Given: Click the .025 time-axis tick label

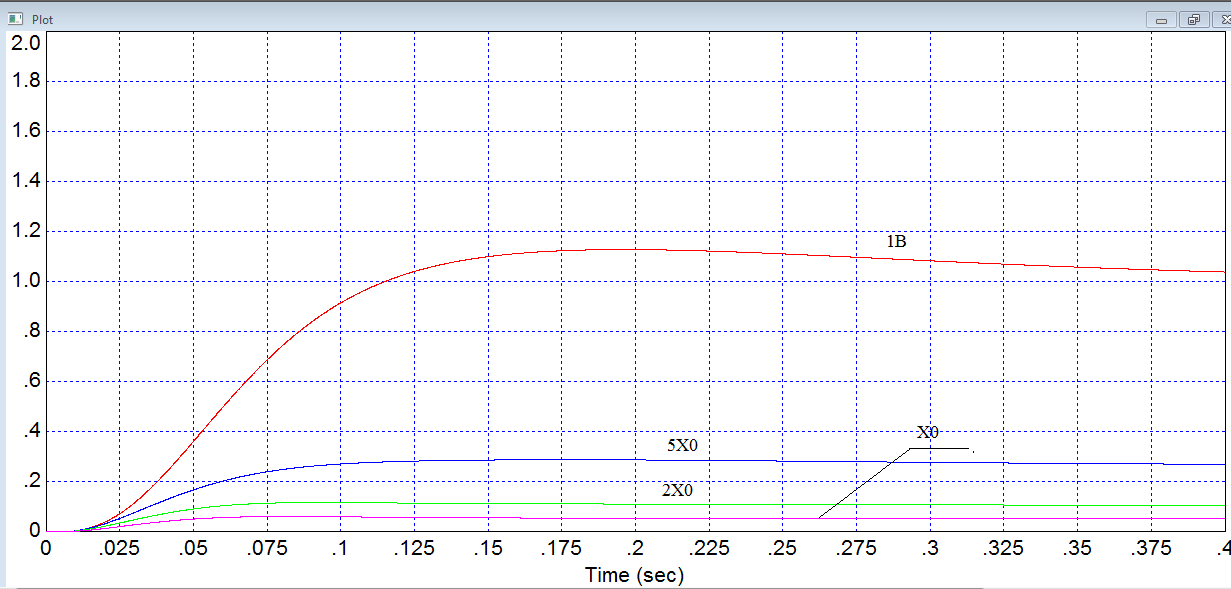Looking at the screenshot, I should (119, 548).
